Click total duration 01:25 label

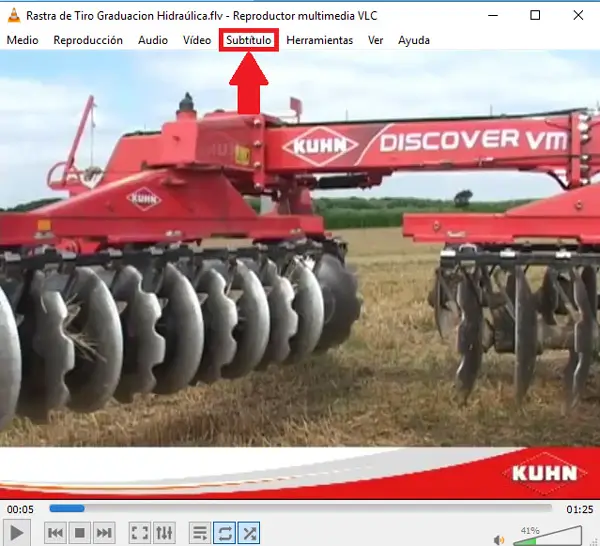point(580,509)
